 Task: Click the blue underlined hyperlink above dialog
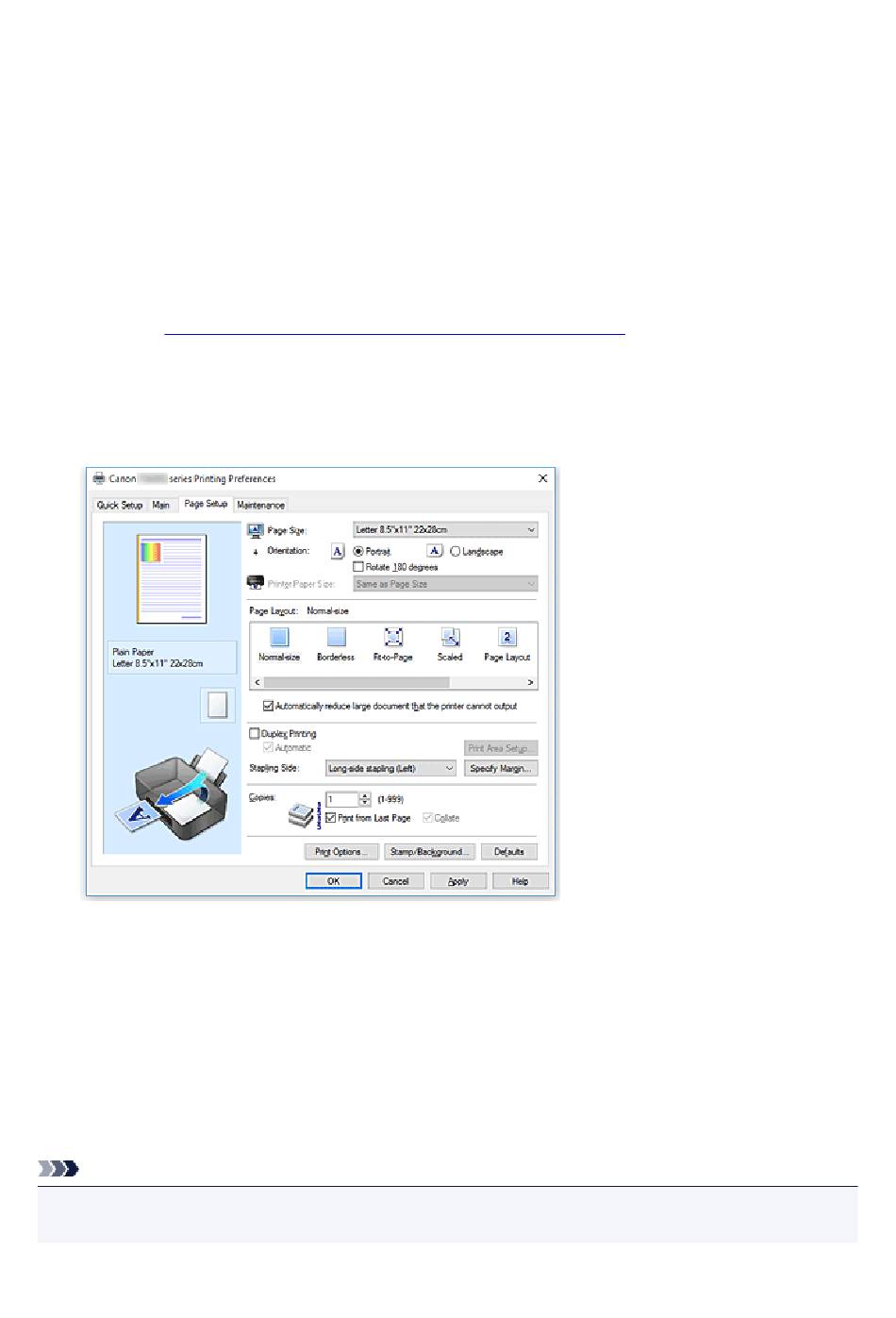click(x=394, y=334)
